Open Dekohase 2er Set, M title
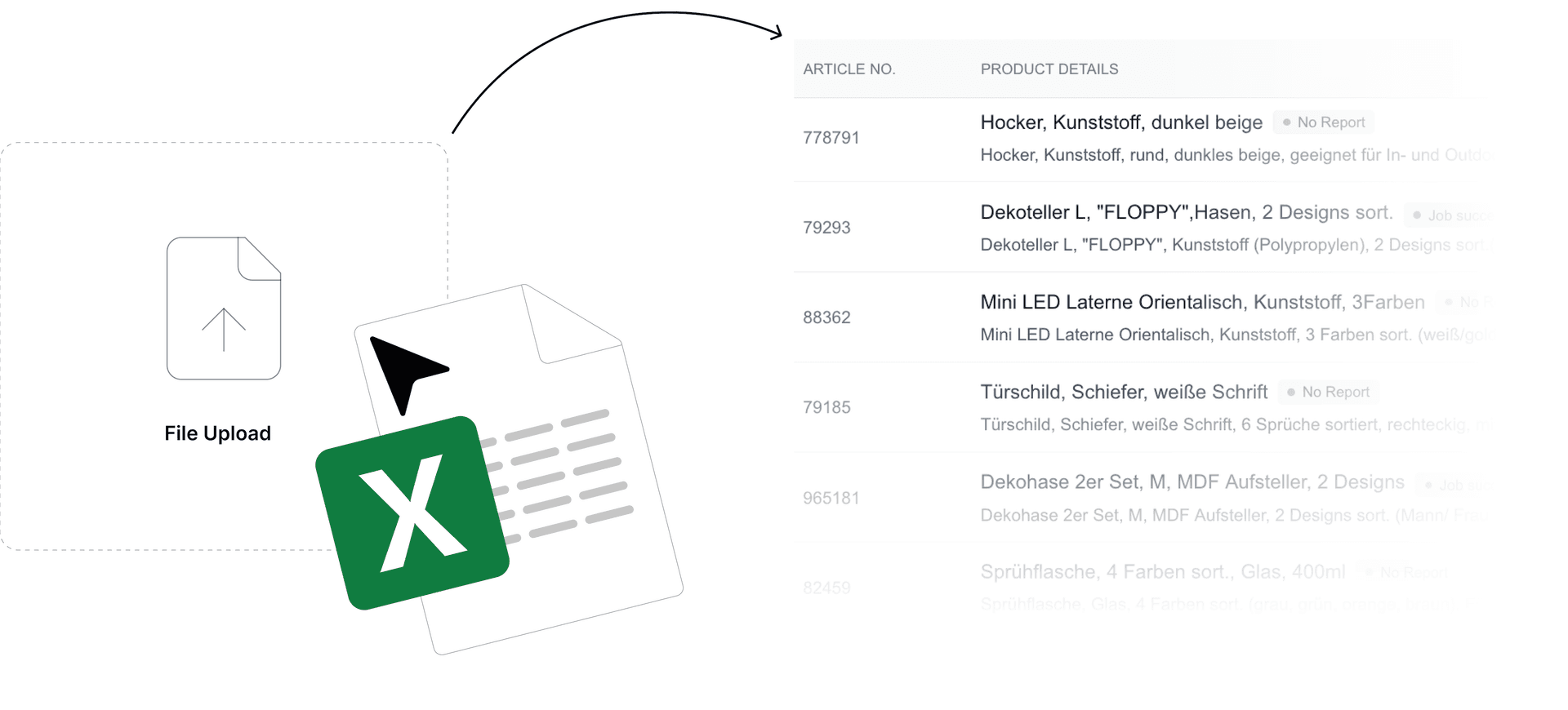 [1192, 482]
